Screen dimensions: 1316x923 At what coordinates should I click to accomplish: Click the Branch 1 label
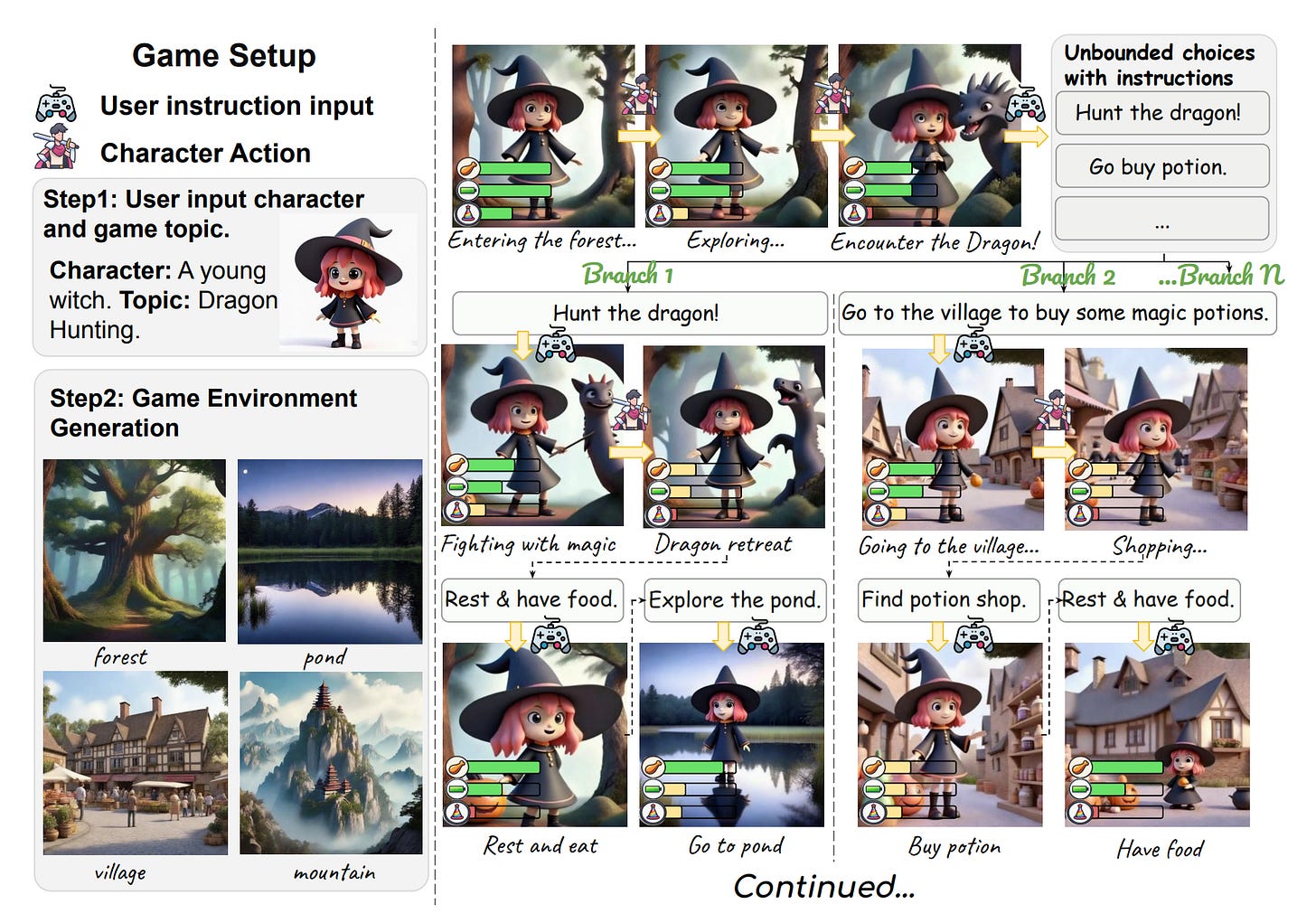[x=628, y=274]
